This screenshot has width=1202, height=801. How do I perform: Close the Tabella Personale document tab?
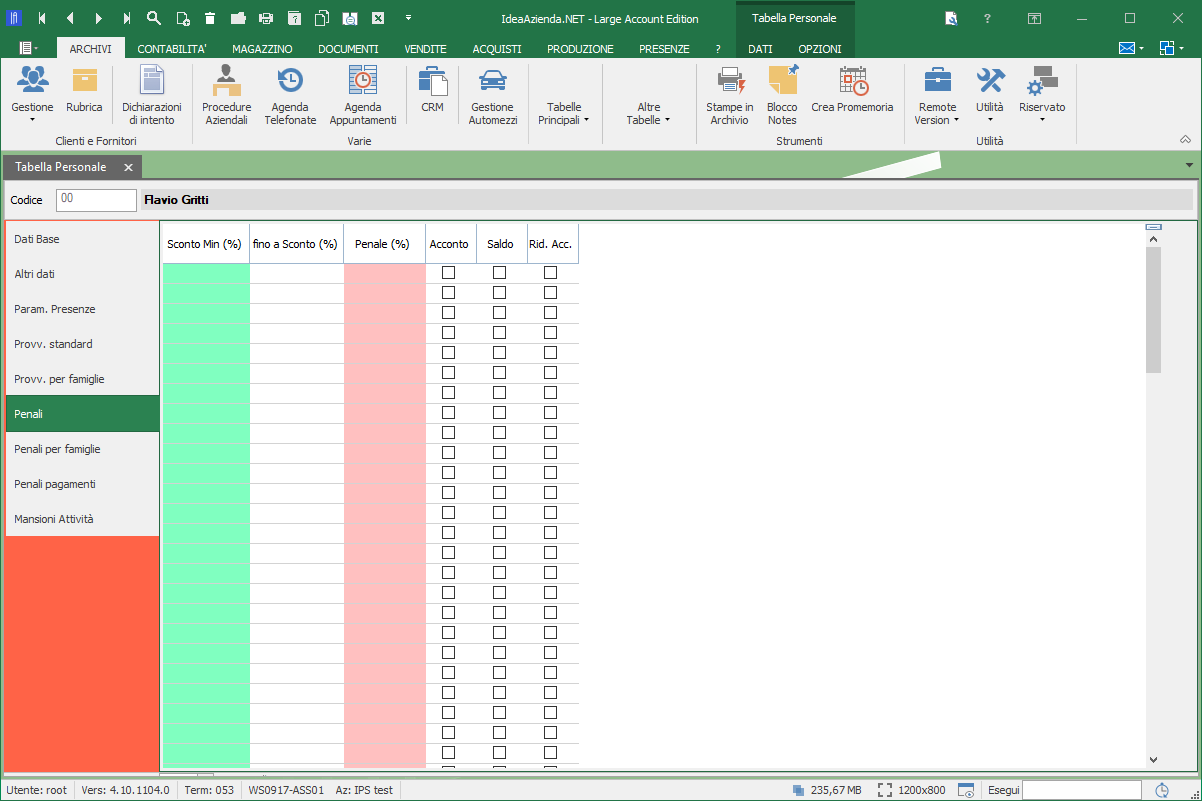click(128, 167)
